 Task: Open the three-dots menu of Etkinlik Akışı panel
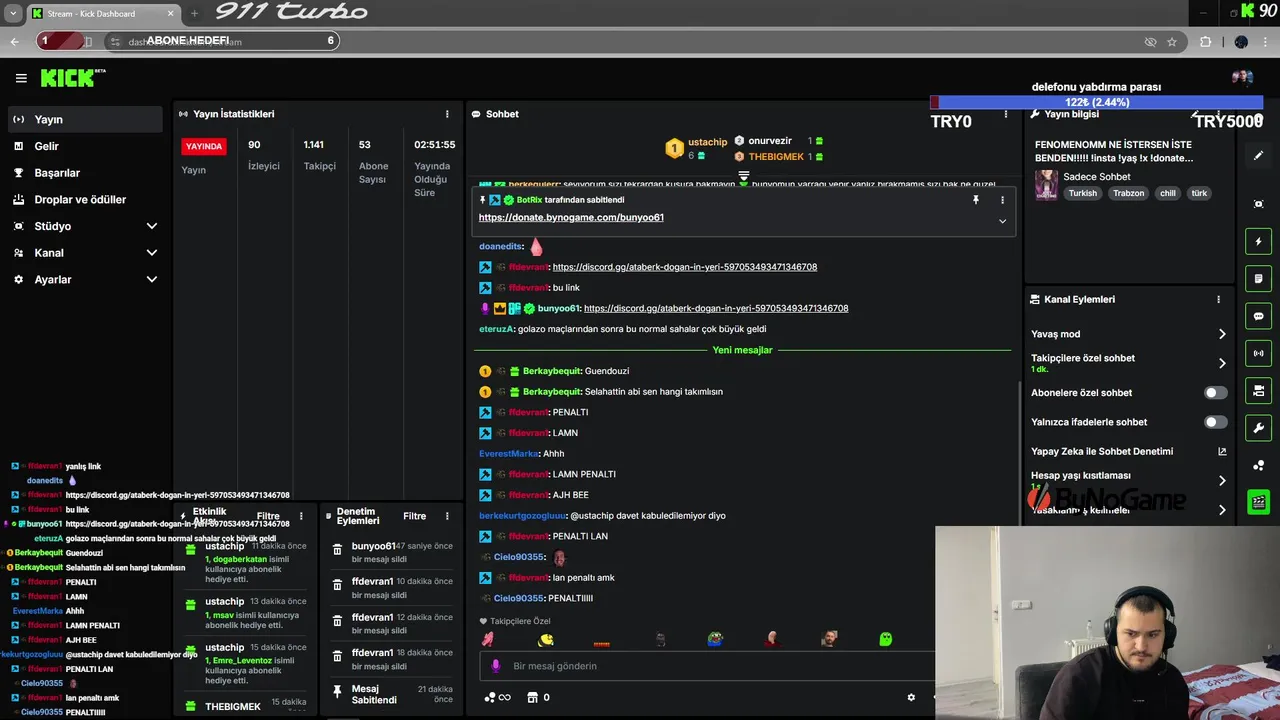click(301, 516)
